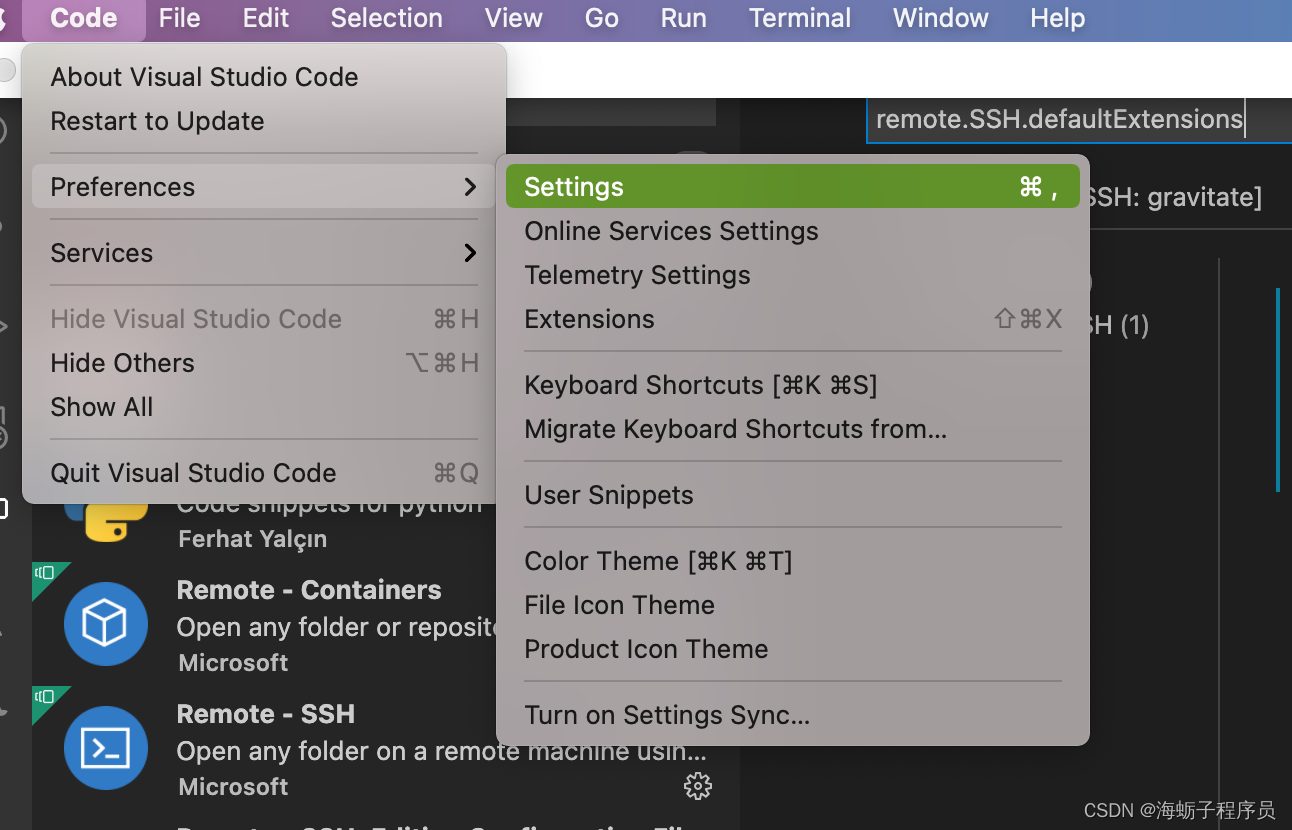Select Extensions in Preferences submenu
This screenshot has width=1292, height=830.
(793, 319)
